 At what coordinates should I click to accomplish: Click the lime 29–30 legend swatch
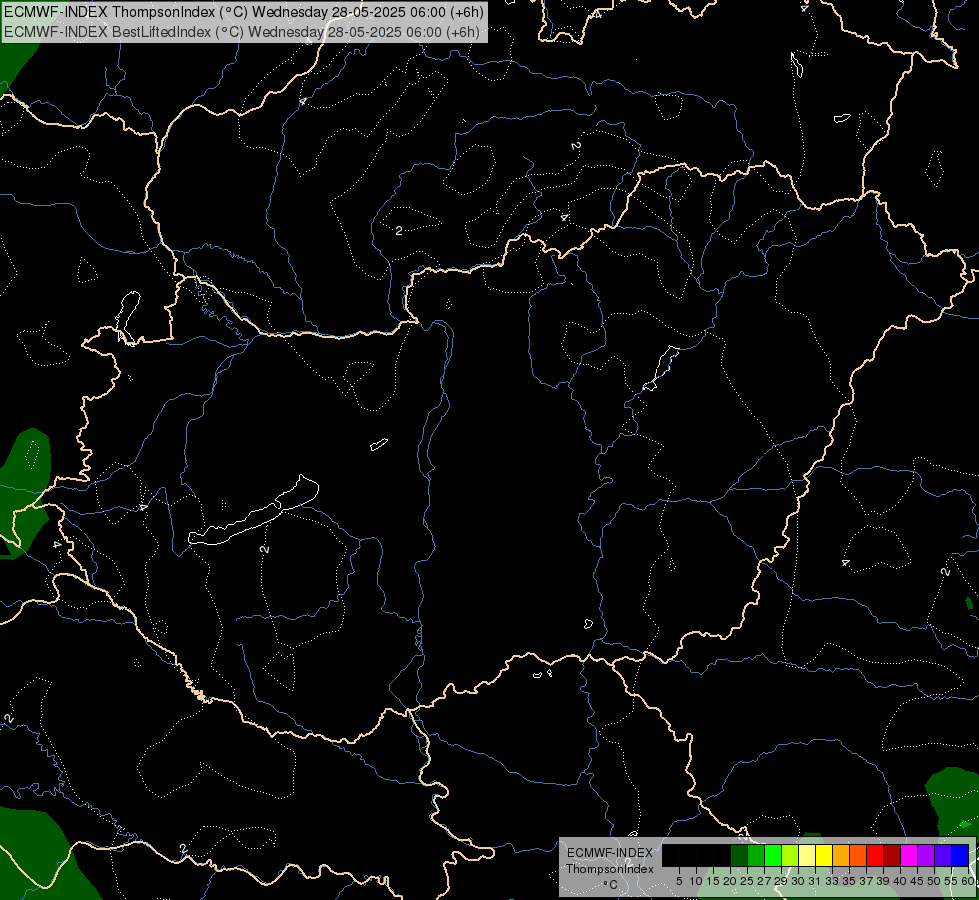pyautogui.click(x=790, y=855)
